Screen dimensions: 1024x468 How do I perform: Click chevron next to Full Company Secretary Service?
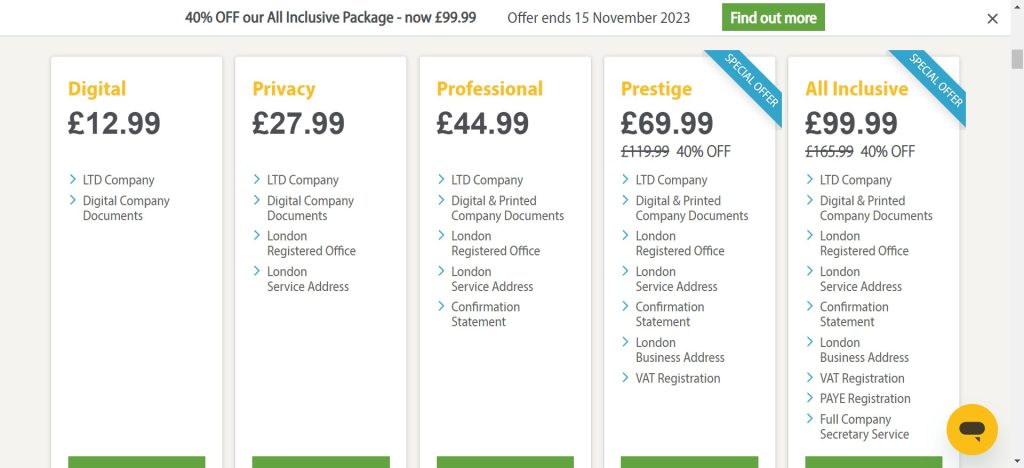click(810, 420)
